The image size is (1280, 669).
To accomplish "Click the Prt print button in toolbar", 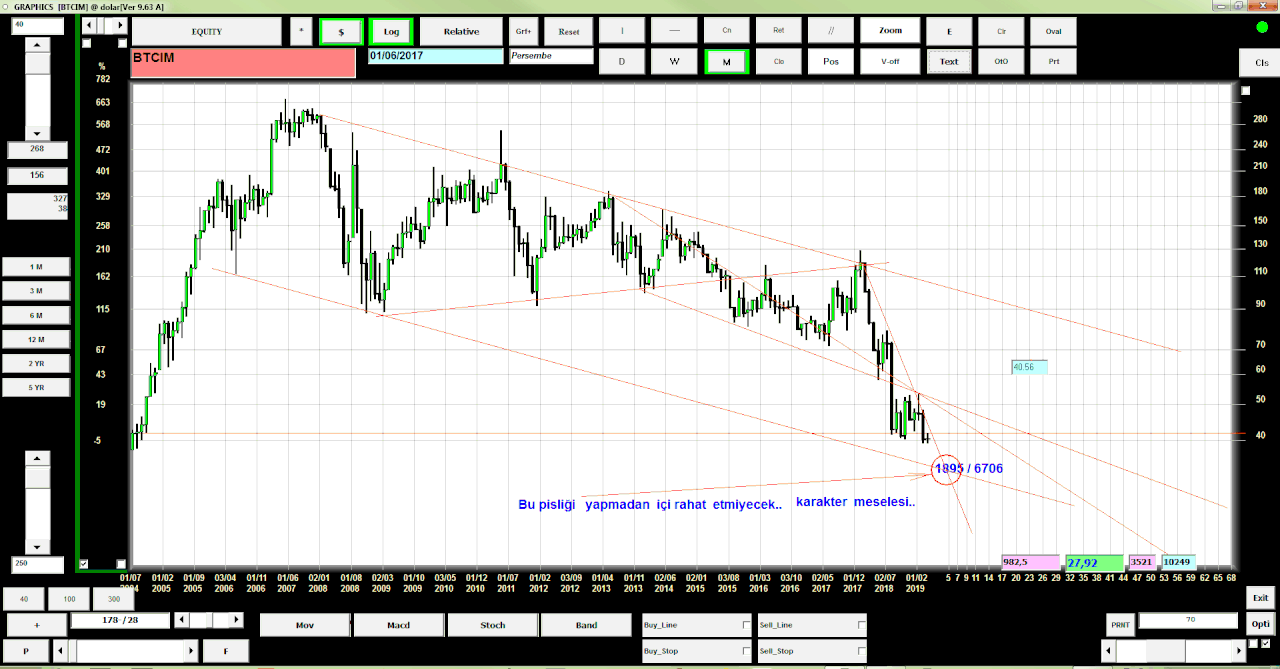I will (x=1054, y=61).
